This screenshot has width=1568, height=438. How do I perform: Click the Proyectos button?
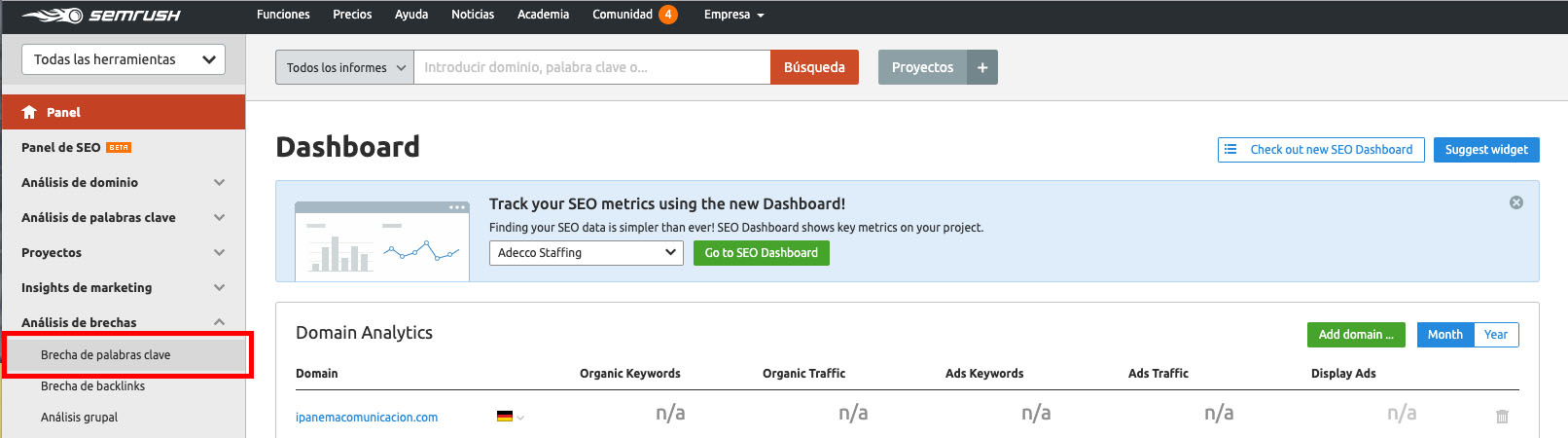tap(922, 67)
